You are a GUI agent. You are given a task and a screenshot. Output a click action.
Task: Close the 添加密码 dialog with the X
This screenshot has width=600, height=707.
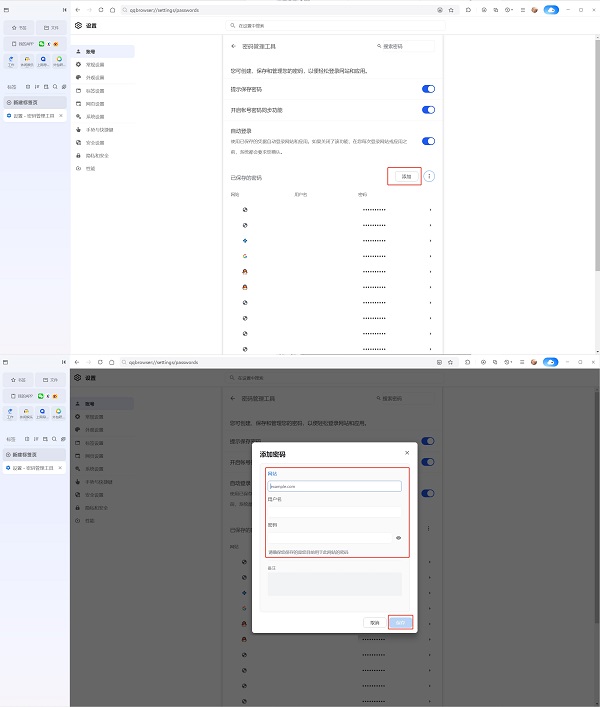407,453
